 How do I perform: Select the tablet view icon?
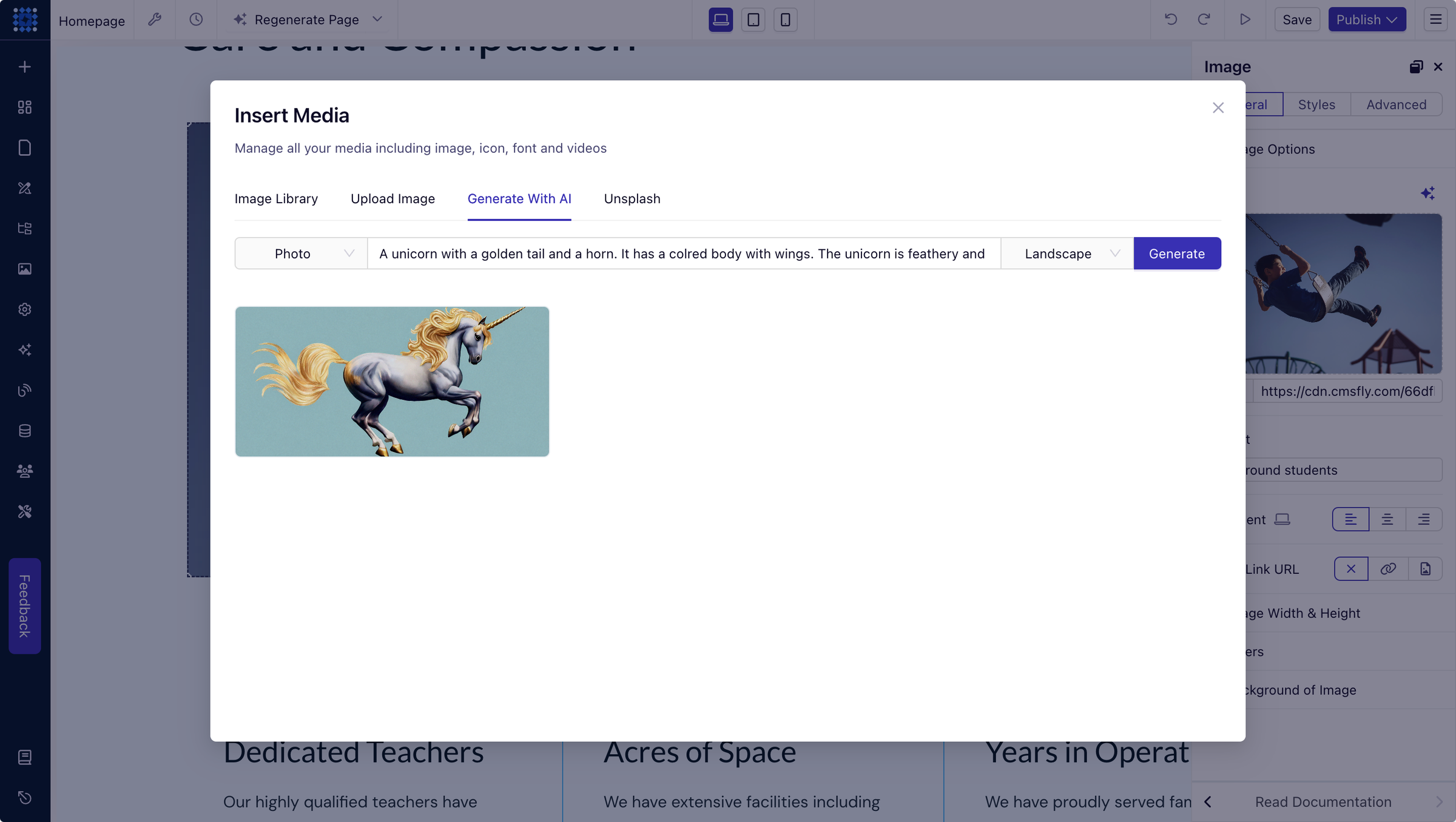[753, 19]
